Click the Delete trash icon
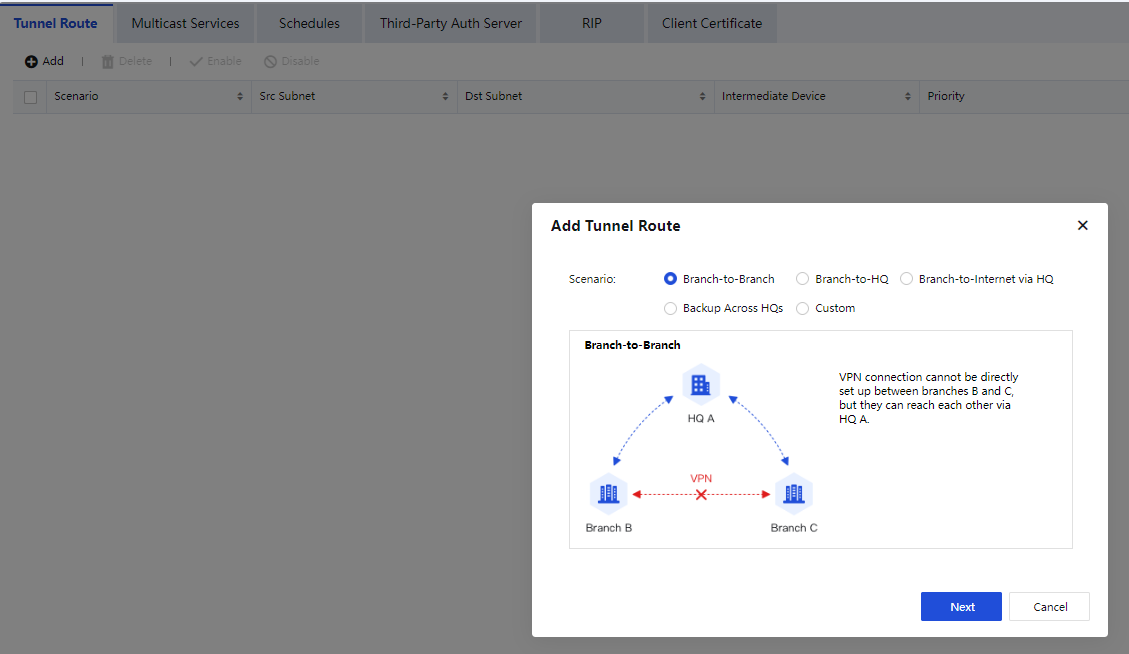This screenshot has width=1129, height=654. click(108, 62)
